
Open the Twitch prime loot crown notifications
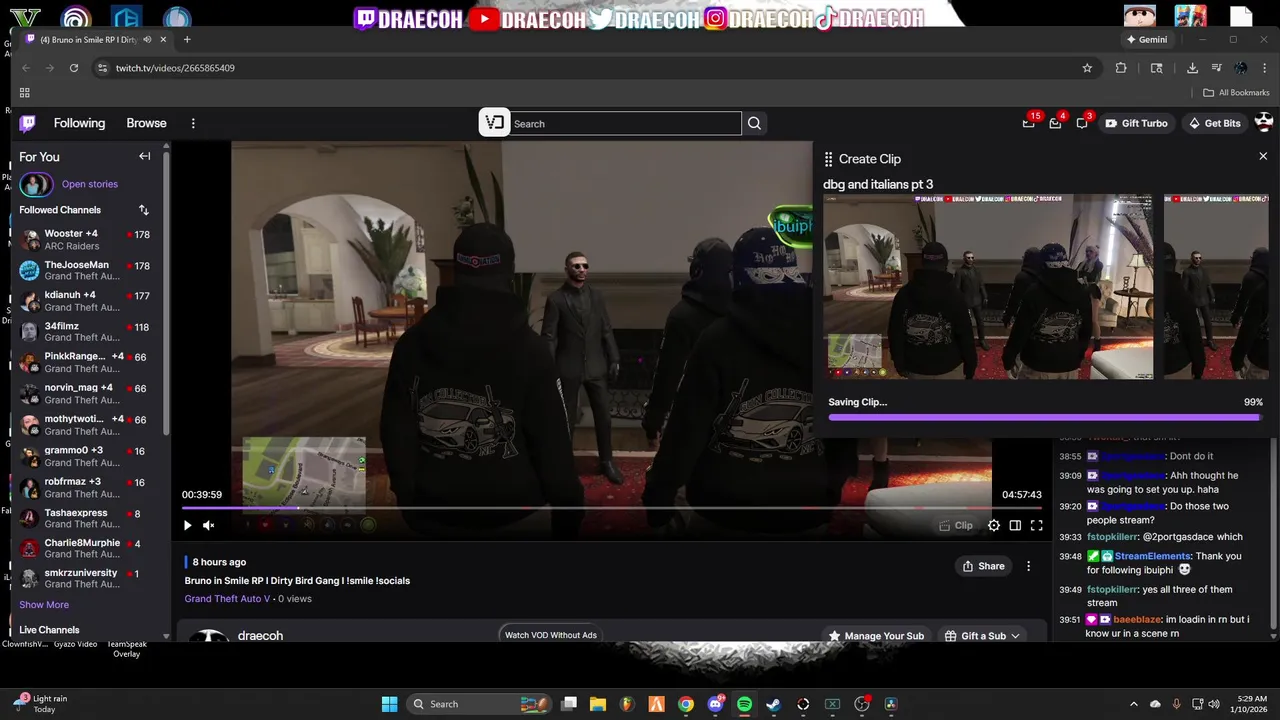coord(1028,123)
